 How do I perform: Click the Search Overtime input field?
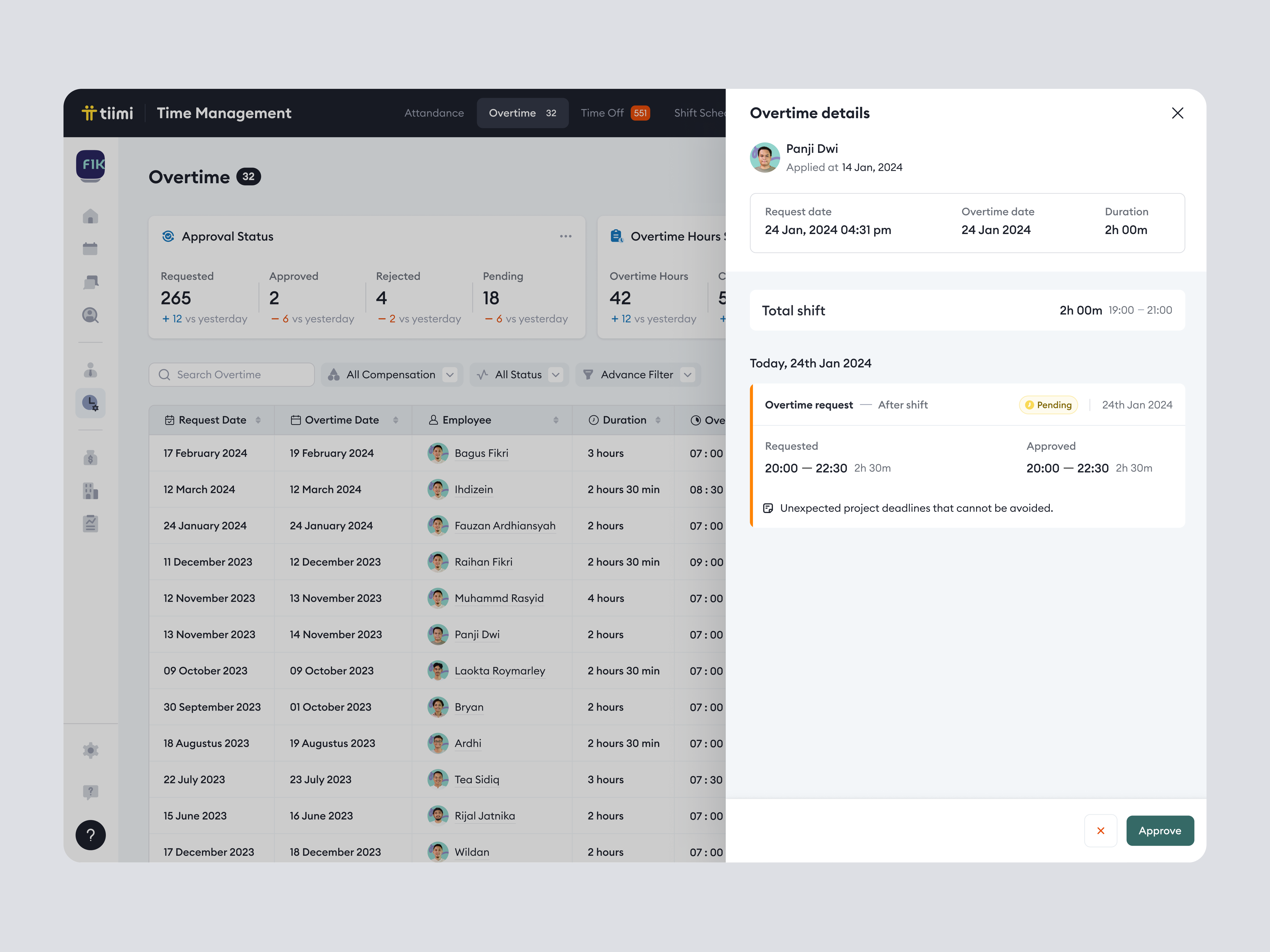(x=232, y=375)
